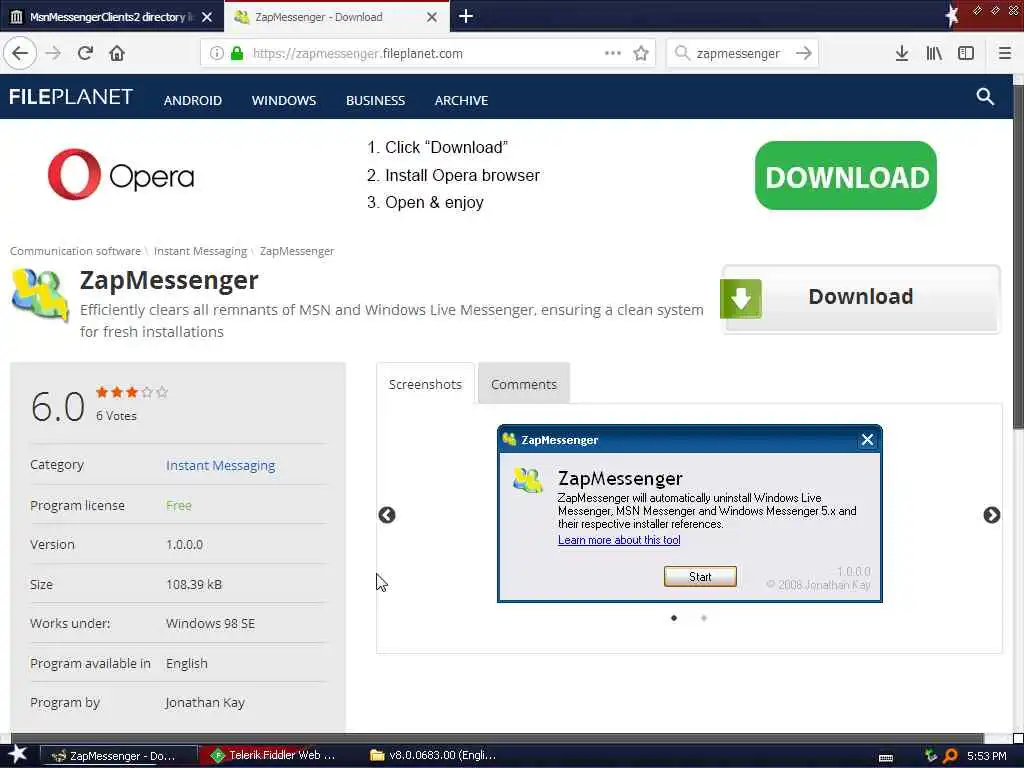The image size is (1024, 768).
Task: Click the green padlock security icon
Action: pos(237,53)
